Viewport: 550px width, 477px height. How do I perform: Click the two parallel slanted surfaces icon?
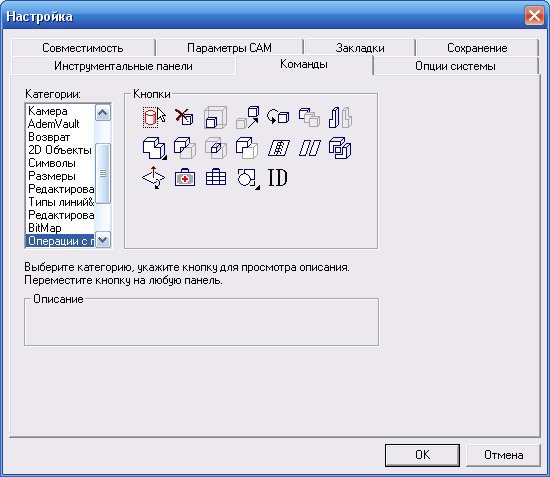[x=310, y=148]
